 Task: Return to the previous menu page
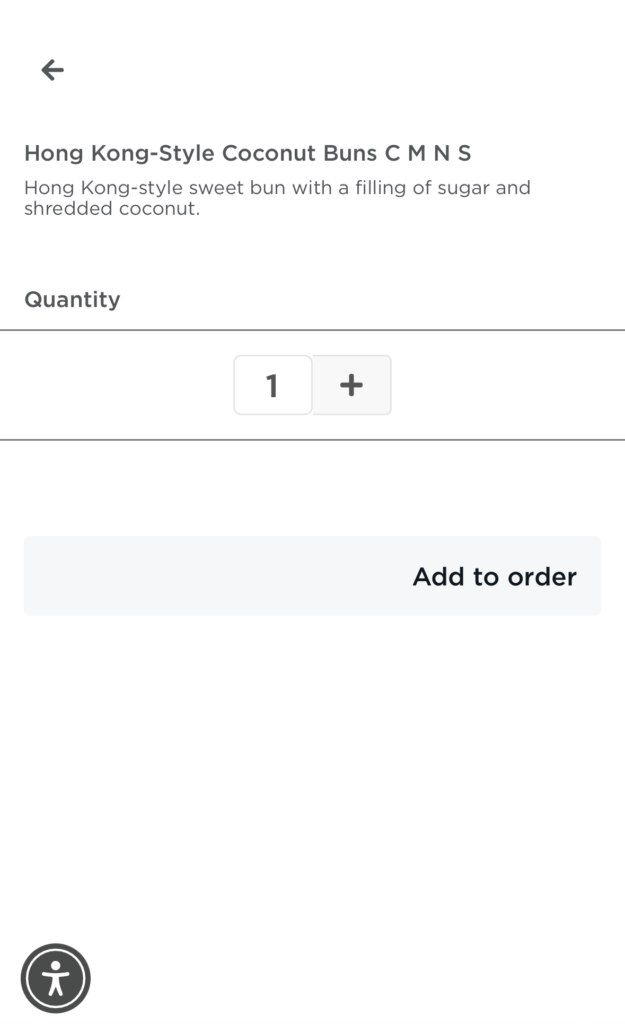(52, 69)
